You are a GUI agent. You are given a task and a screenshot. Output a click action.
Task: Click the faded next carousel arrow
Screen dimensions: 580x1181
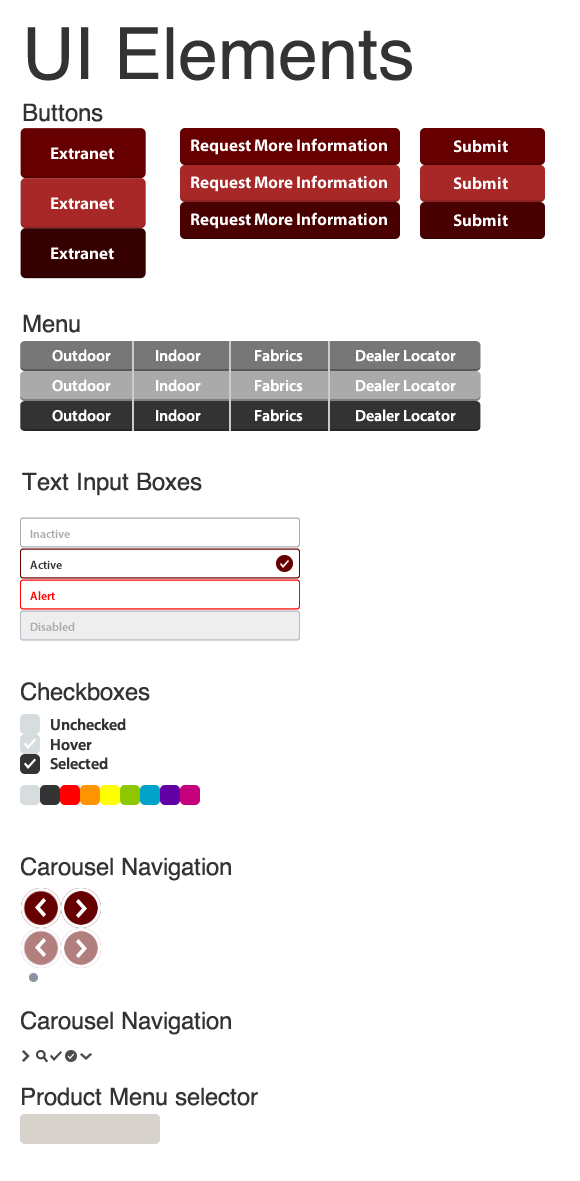(81, 948)
